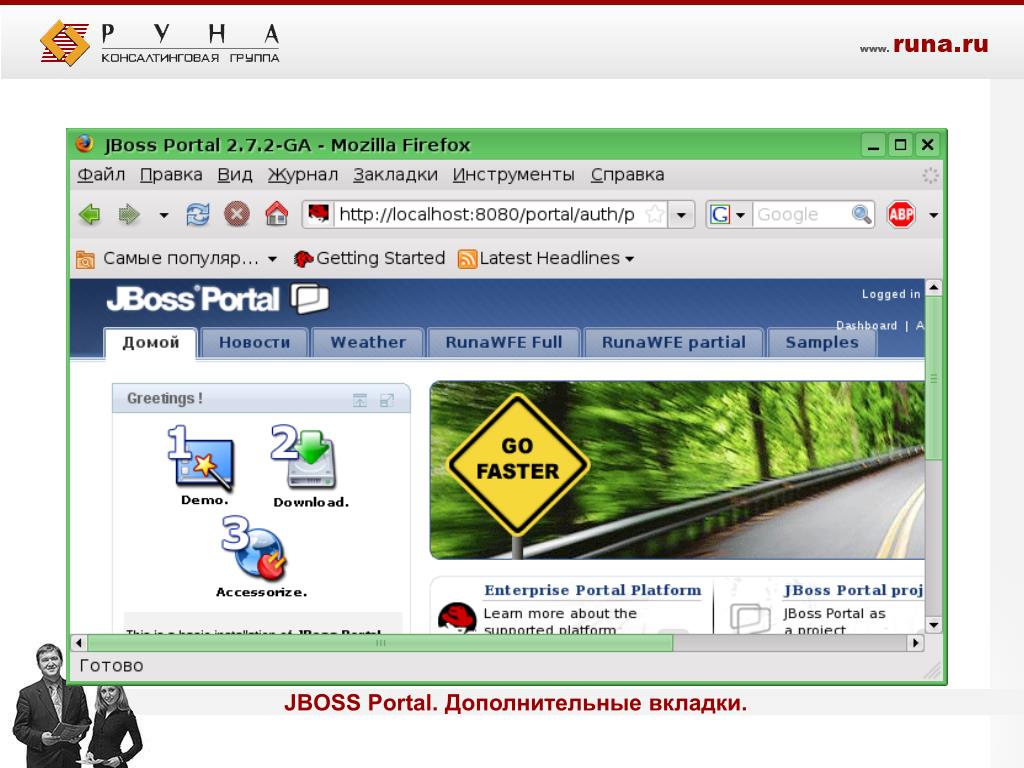The height and width of the screenshot is (768, 1024).
Task: Open the Инструменты menu
Action: click(513, 175)
